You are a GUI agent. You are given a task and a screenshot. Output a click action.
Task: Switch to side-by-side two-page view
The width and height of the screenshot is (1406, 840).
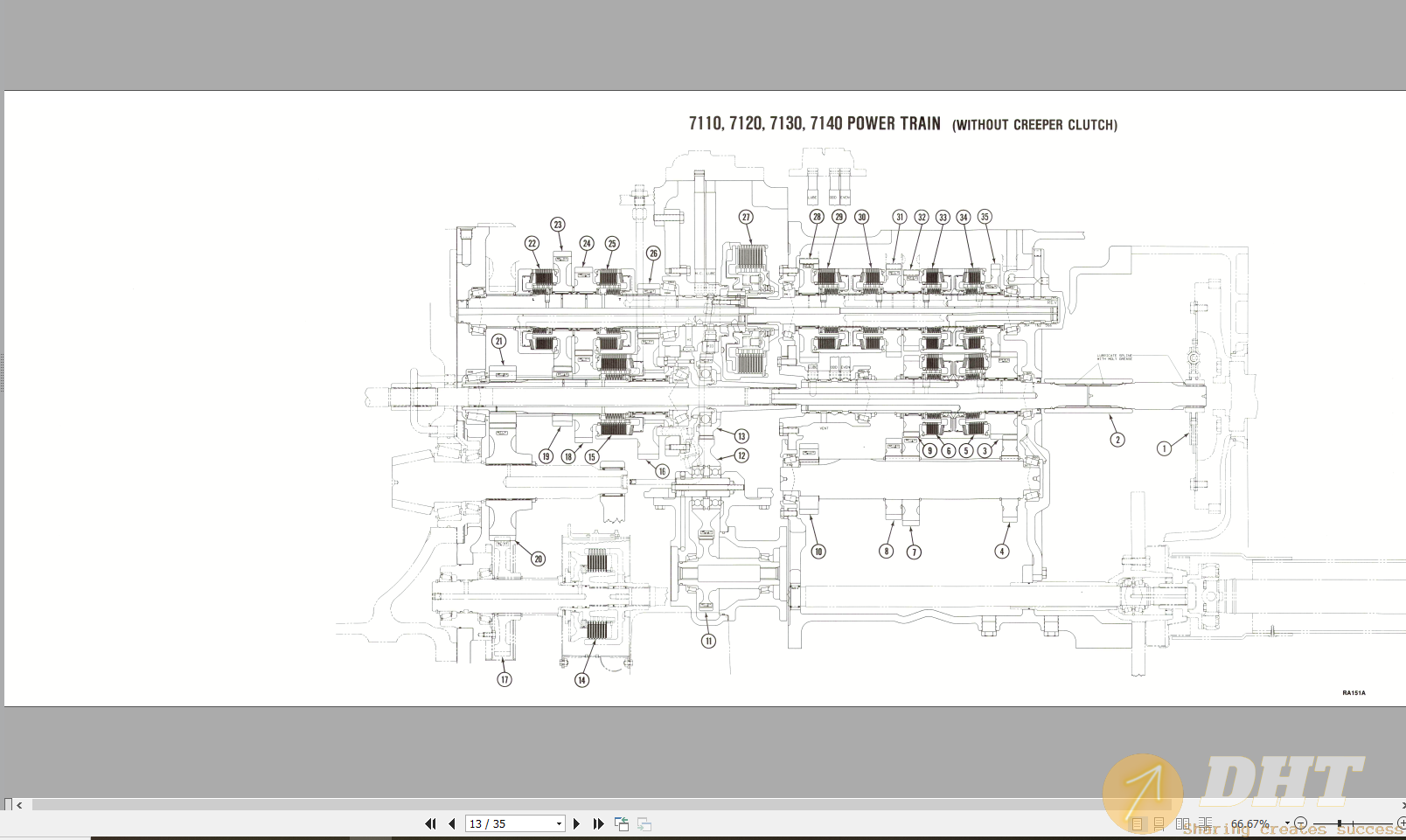(x=1182, y=823)
